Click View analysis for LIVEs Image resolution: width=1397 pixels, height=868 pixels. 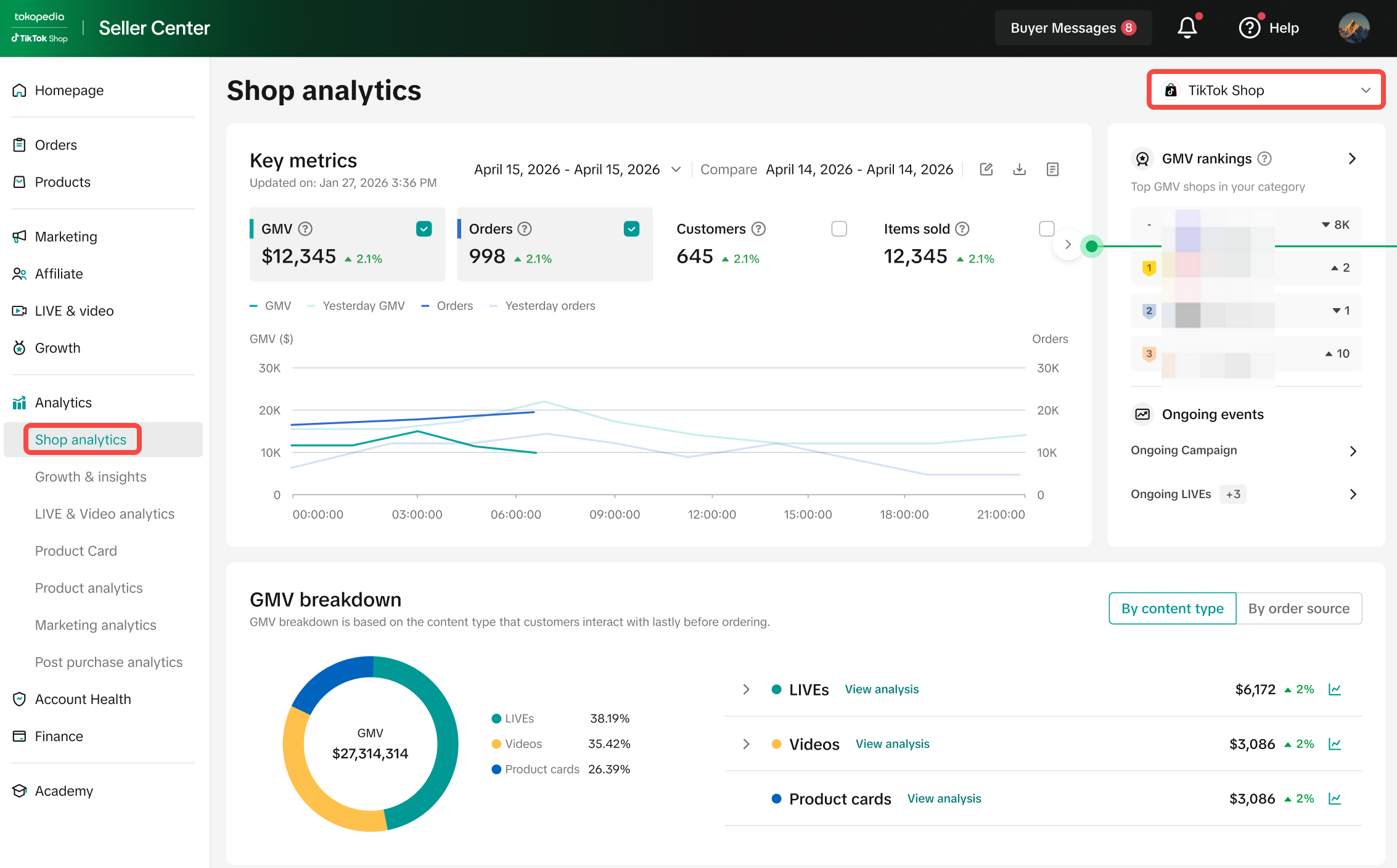(x=882, y=689)
